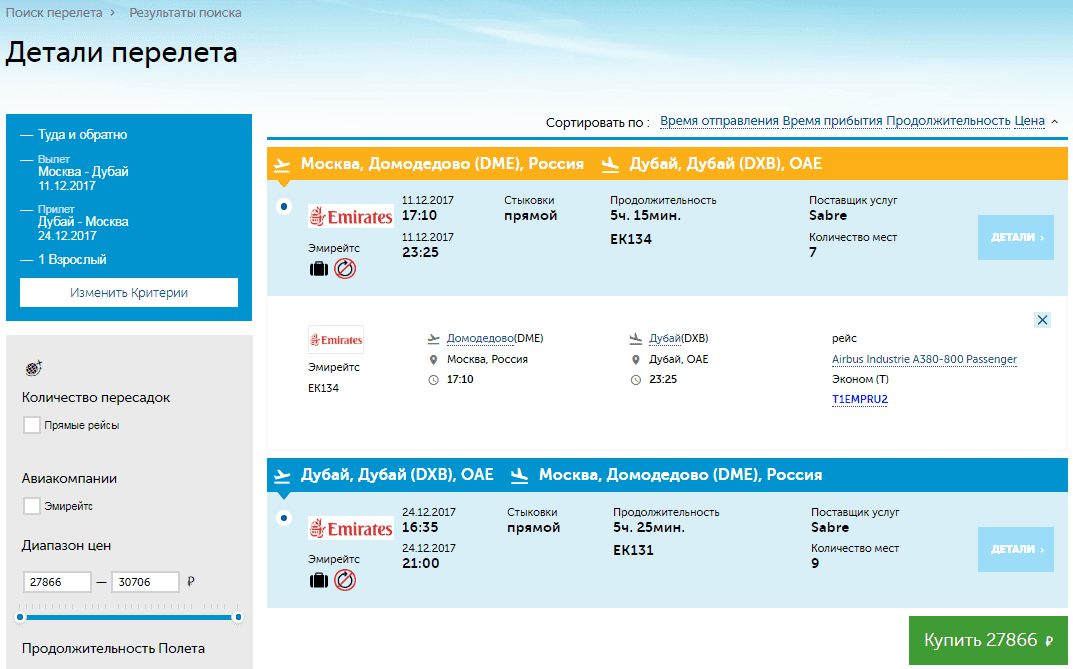Check the Эмирейтс airline filter
This screenshot has height=669, width=1073.
point(32,506)
